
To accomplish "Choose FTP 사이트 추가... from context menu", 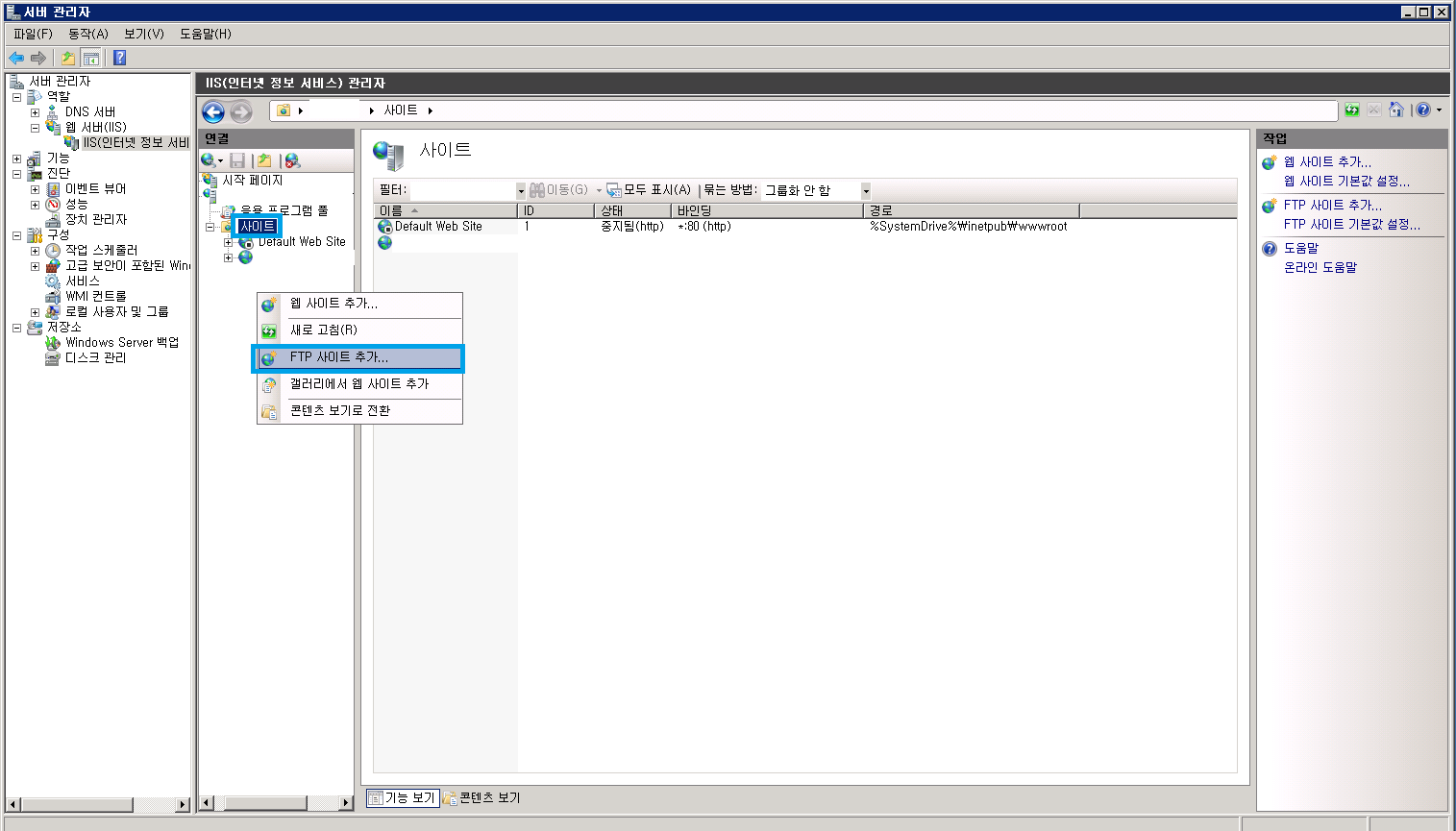I will click(x=359, y=357).
